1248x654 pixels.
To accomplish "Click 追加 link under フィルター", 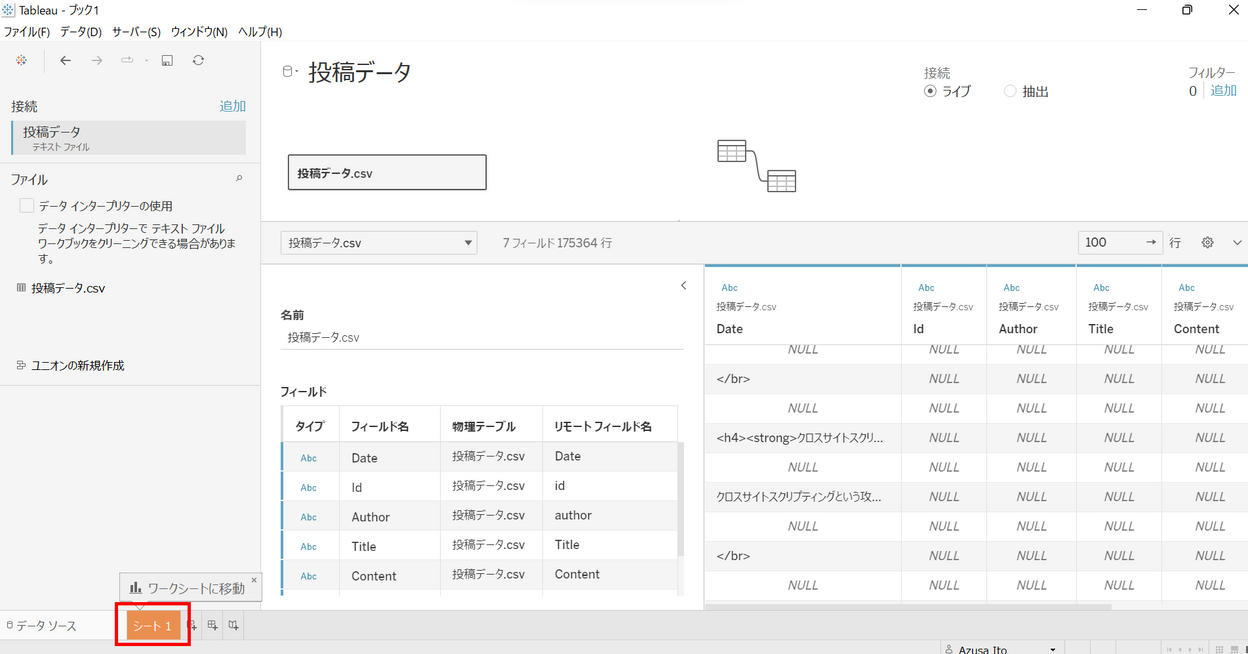I will click(x=1224, y=91).
